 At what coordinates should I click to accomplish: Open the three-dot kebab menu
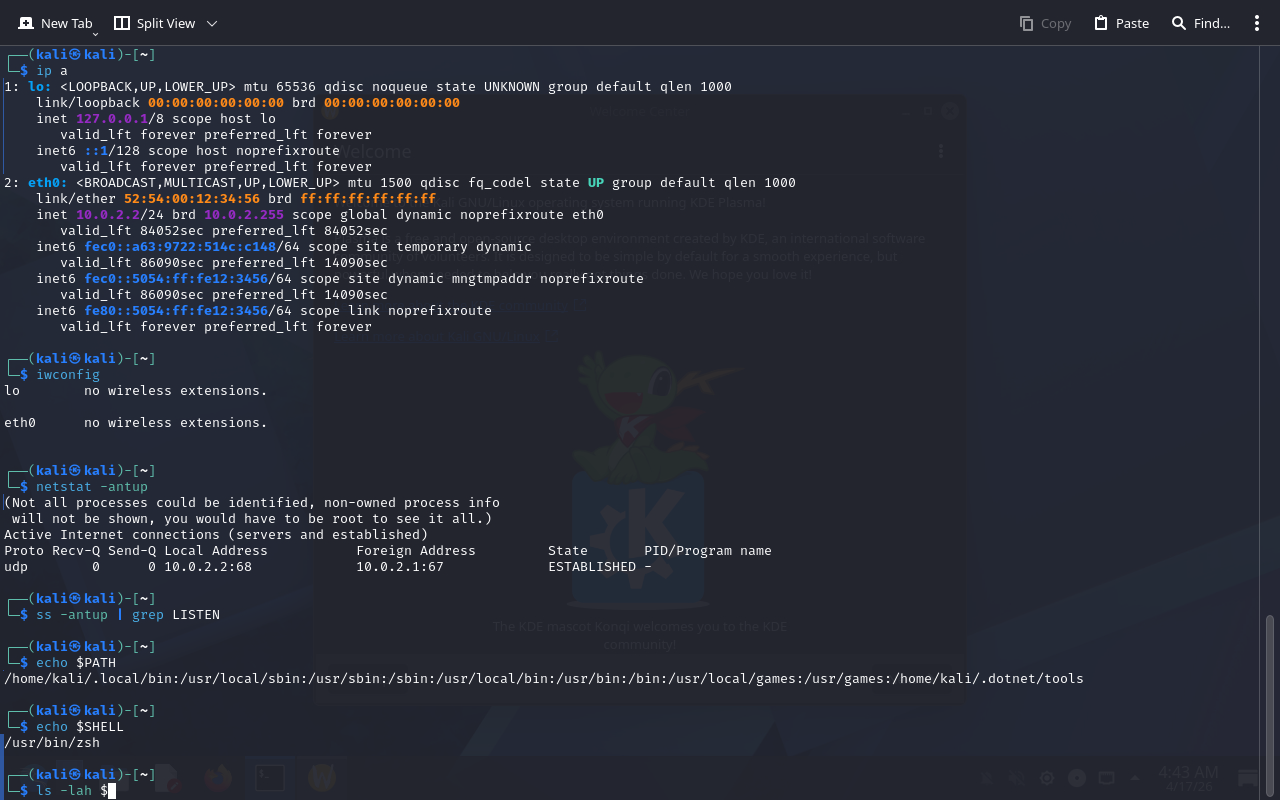(x=1257, y=23)
